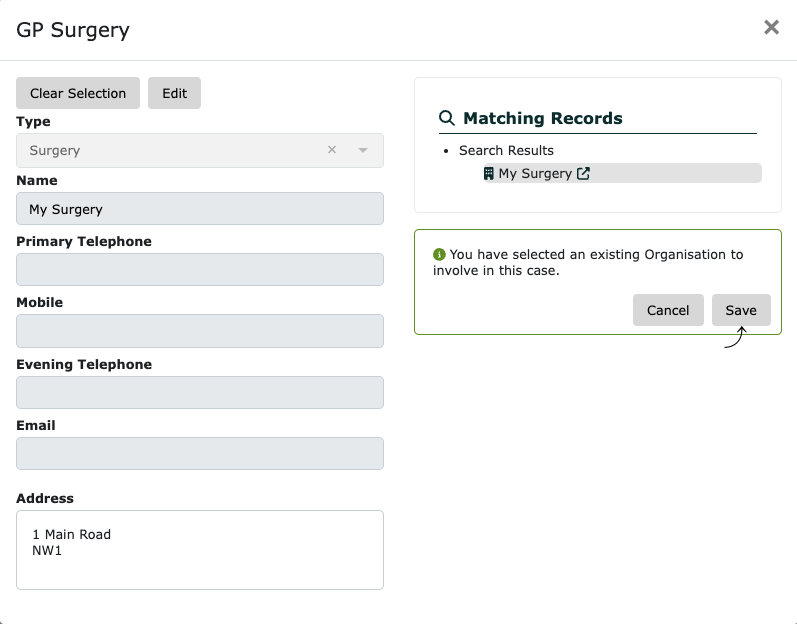Click the Name input field
Image resolution: width=797 pixels, height=624 pixels.
tap(200, 209)
